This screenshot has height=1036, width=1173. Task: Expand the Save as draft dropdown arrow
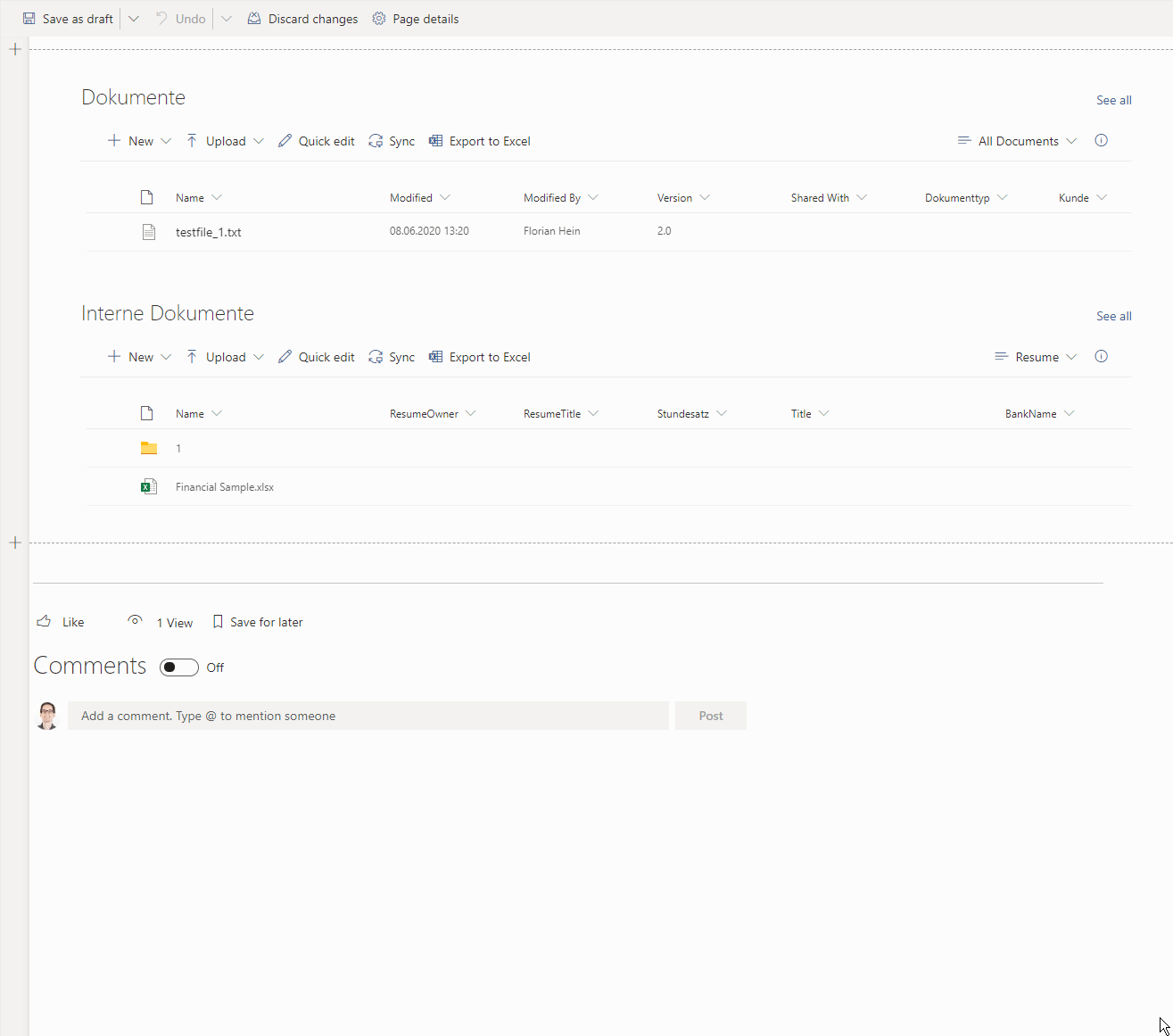(134, 19)
